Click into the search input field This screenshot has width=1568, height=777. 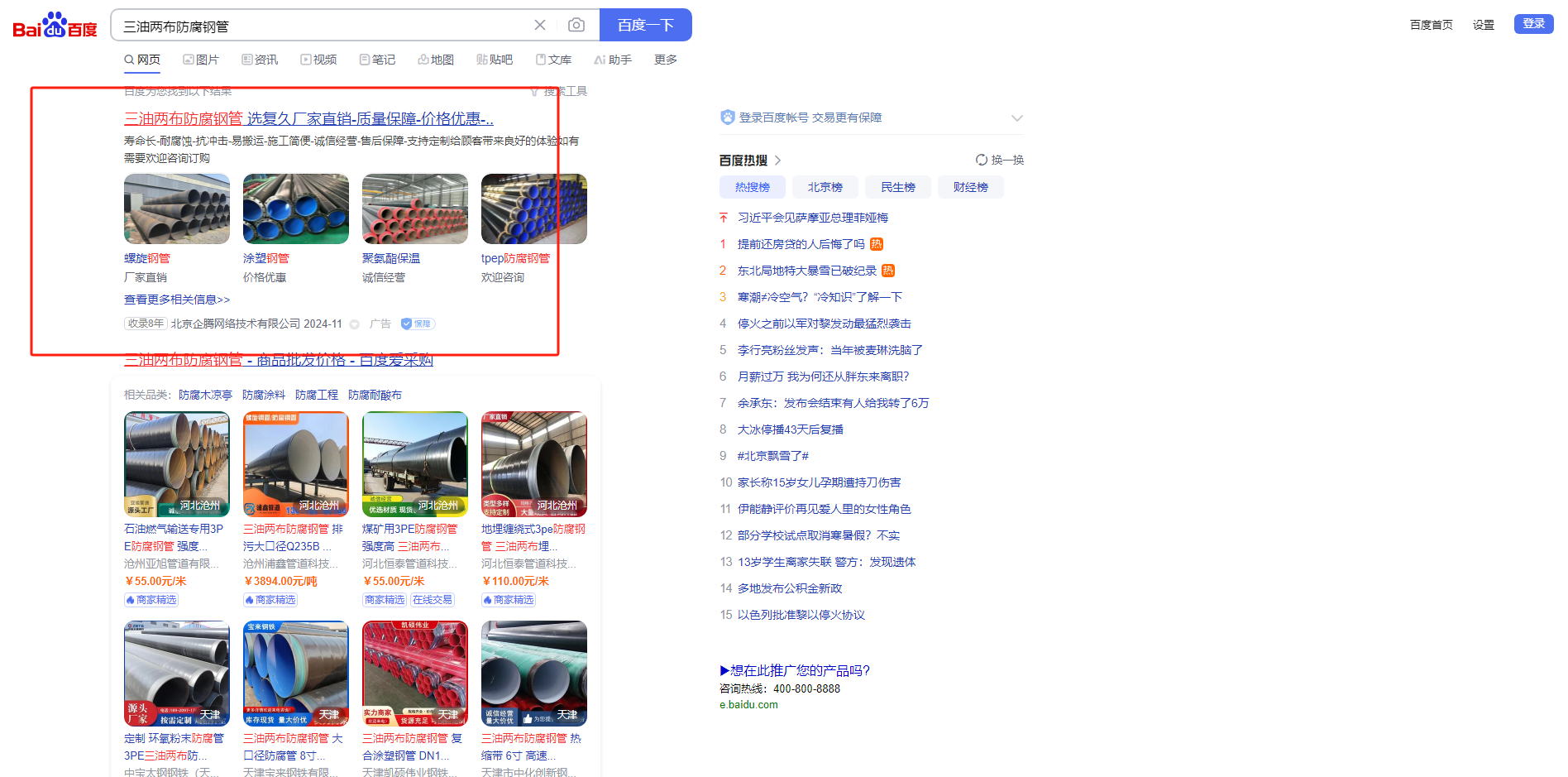tap(323, 26)
